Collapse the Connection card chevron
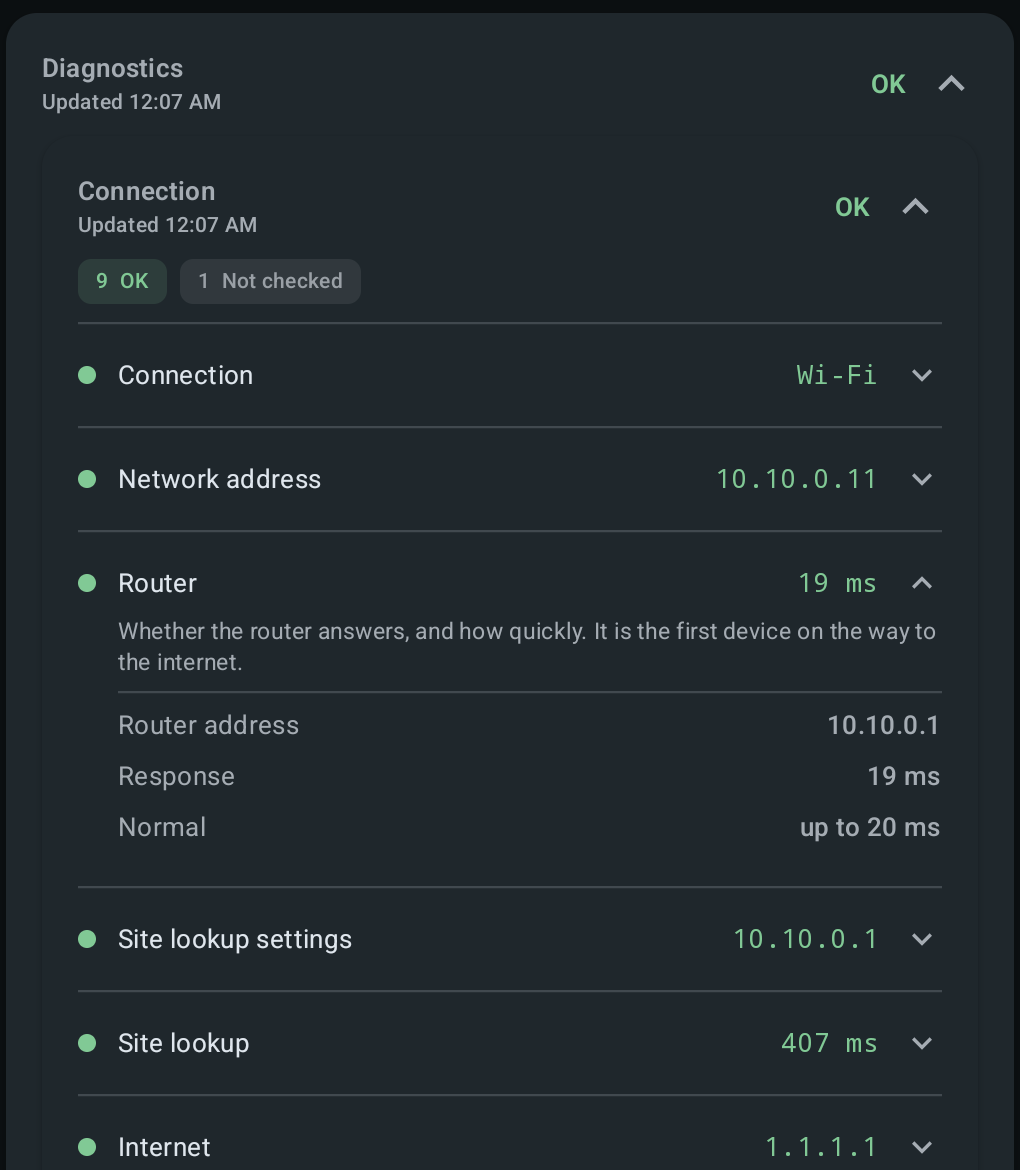1020x1170 pixels. coord(915,207)
